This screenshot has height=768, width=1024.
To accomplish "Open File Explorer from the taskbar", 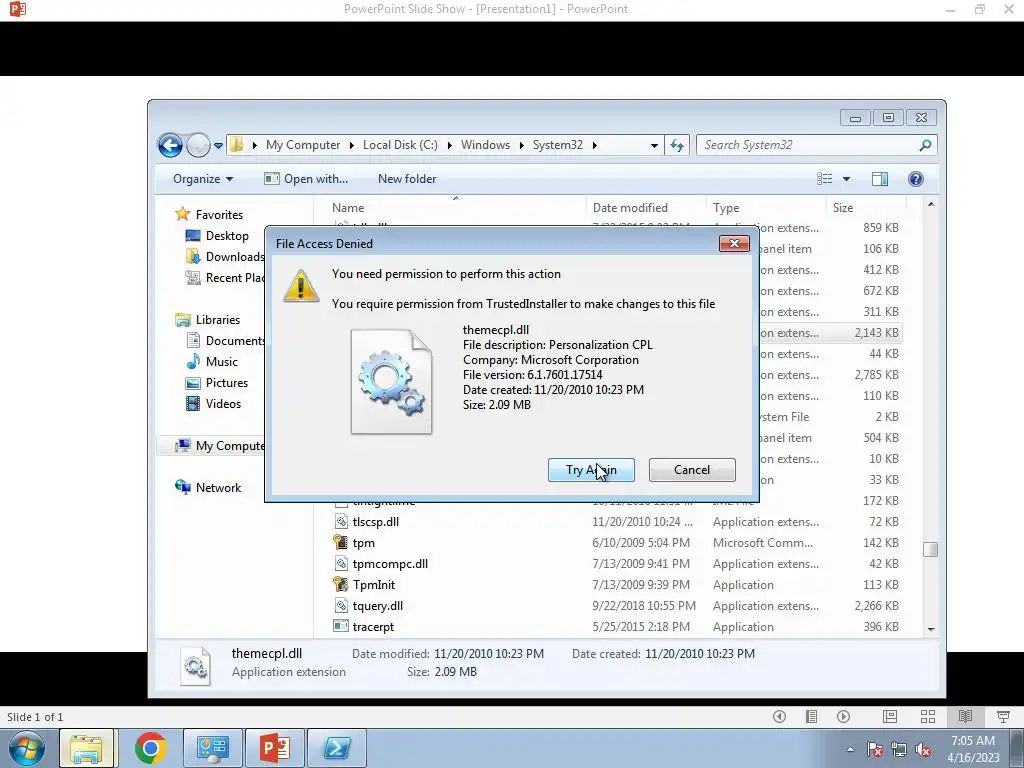I will coord(86,748).
